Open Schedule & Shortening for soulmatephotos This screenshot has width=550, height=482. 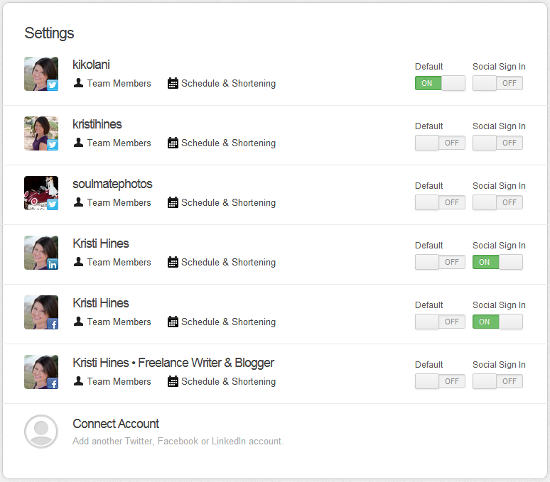(228, 202)
